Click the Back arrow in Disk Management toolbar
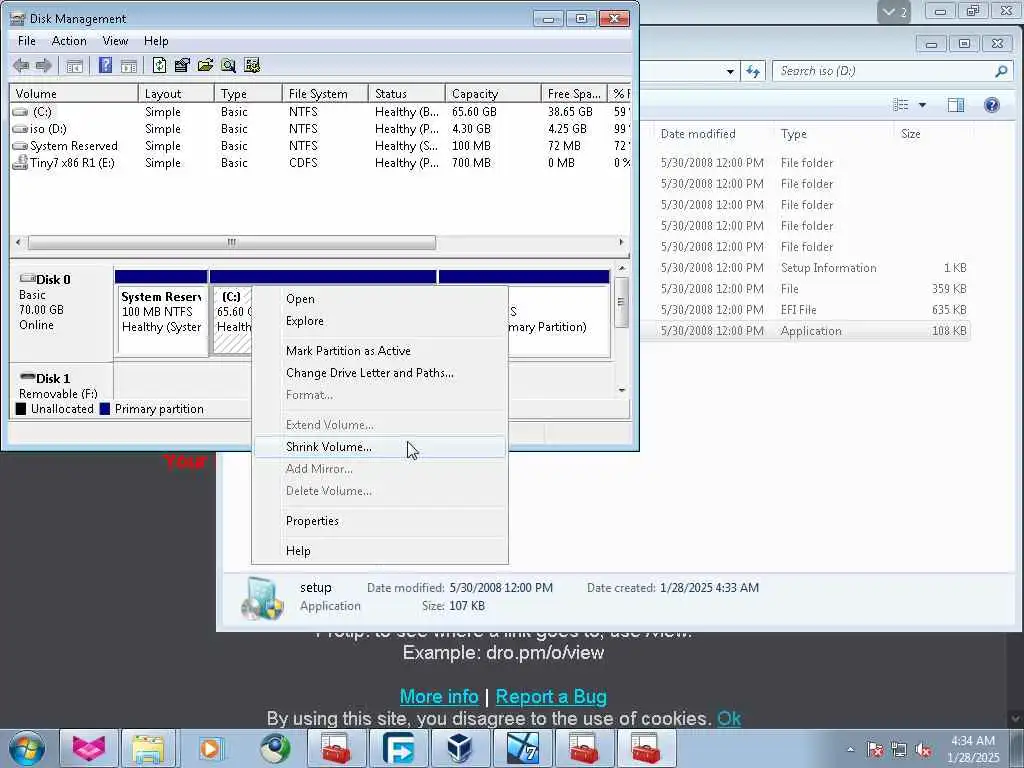The height and width of the screenshot is (768, 1024). pyautogui.click(x=21, y=65)
